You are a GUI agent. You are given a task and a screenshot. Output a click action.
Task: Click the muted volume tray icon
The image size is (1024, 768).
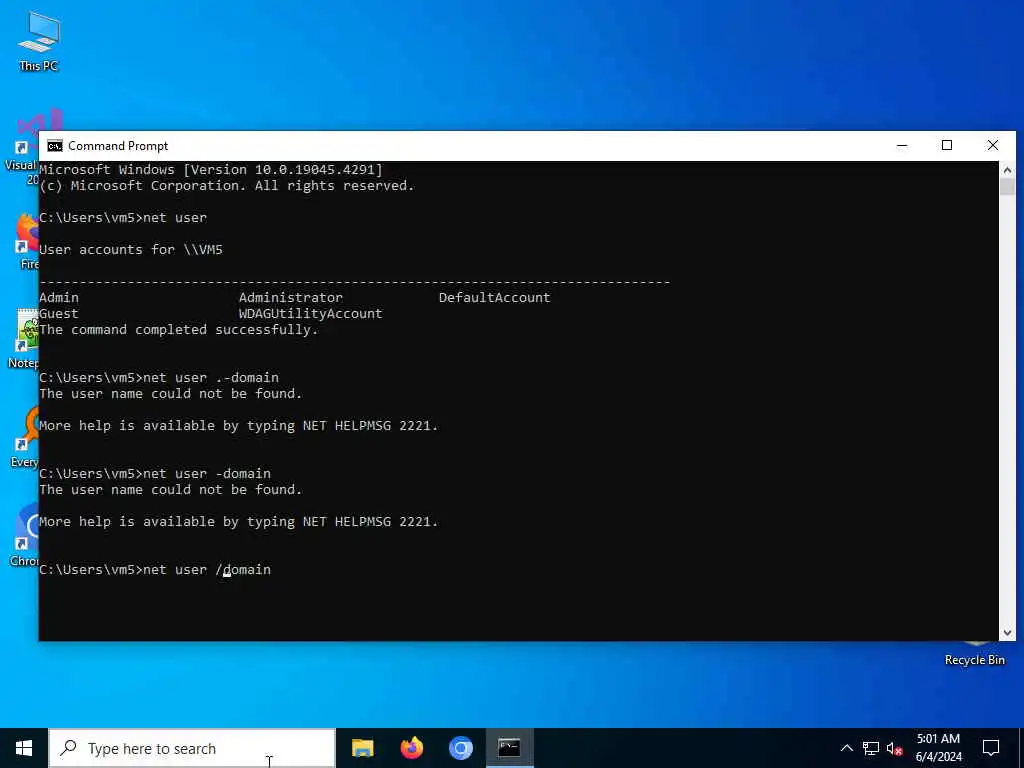pyautogui.click(x=894, y=748)
